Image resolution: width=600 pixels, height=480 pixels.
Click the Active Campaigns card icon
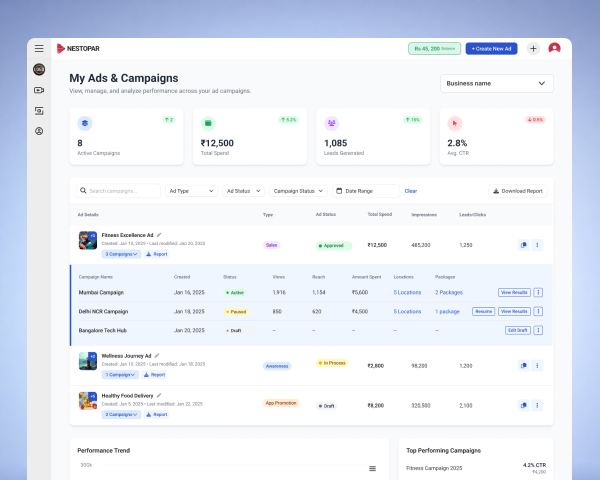click(x=85, y=123)
